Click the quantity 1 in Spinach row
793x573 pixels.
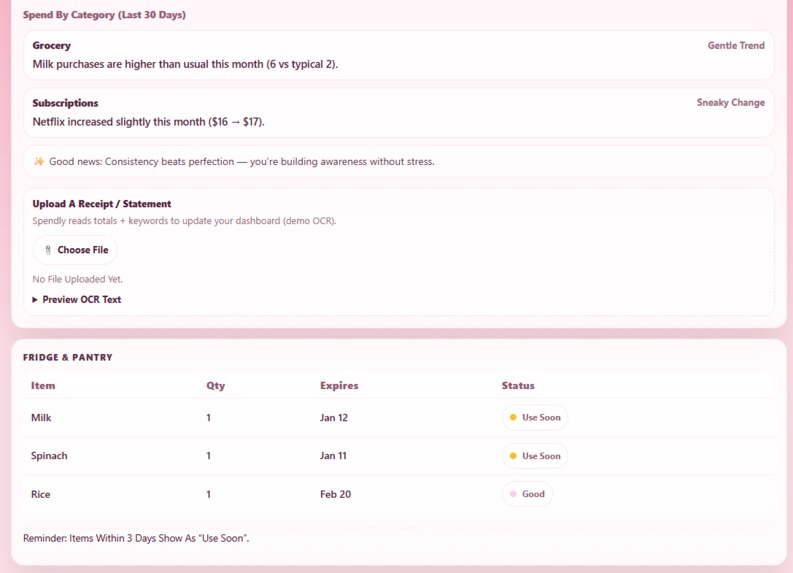tap(208, 456)
